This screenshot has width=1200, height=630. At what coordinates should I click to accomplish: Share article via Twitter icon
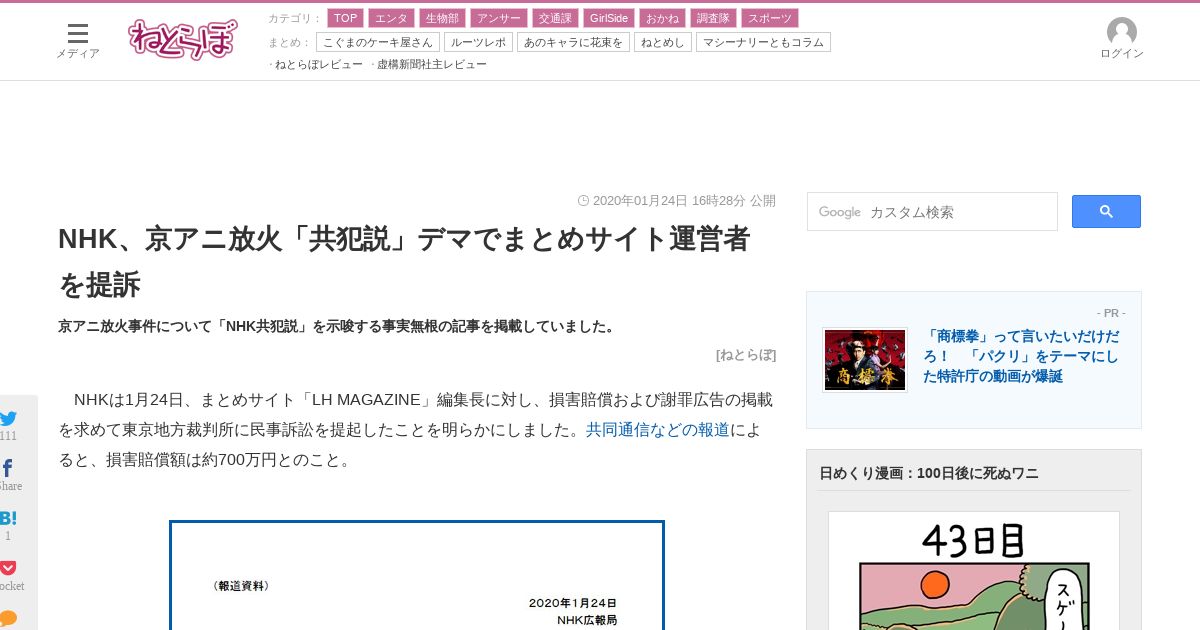click(x=9, y=419)
